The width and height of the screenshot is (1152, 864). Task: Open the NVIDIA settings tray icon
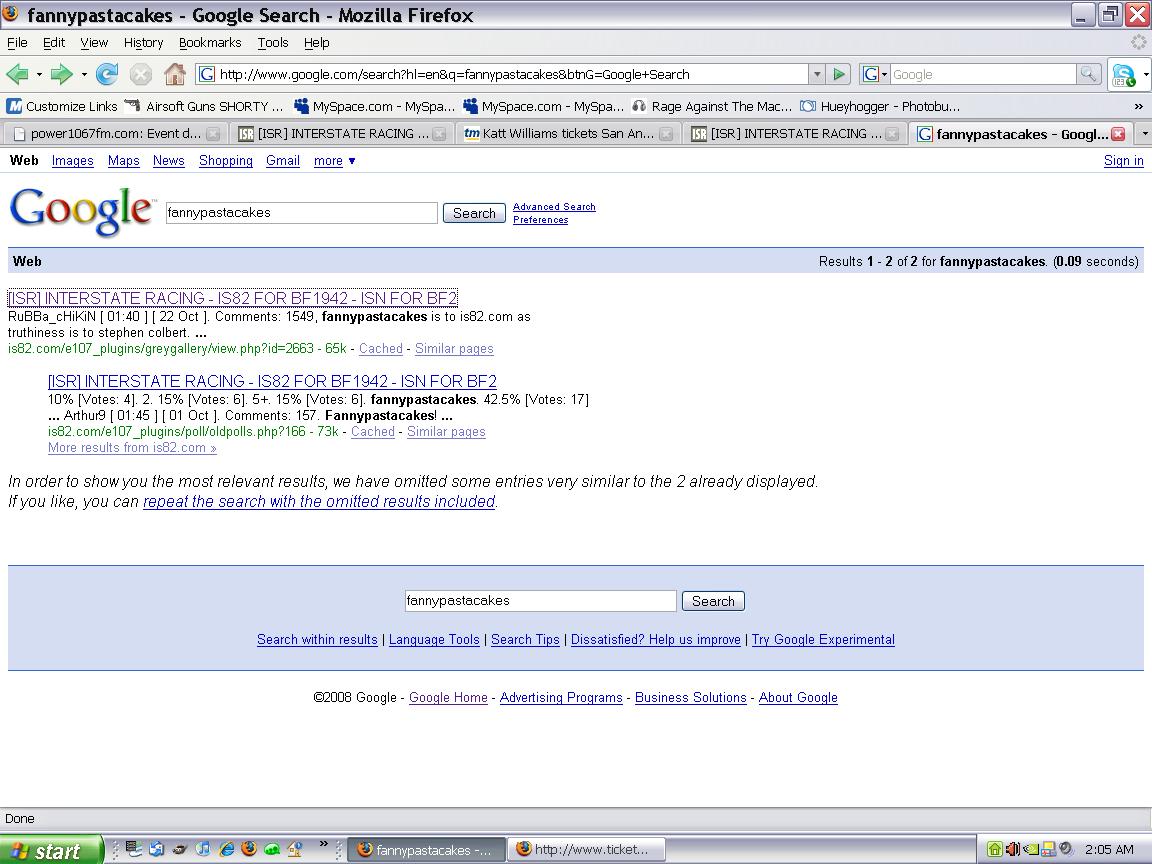(x=1031, y=849)
